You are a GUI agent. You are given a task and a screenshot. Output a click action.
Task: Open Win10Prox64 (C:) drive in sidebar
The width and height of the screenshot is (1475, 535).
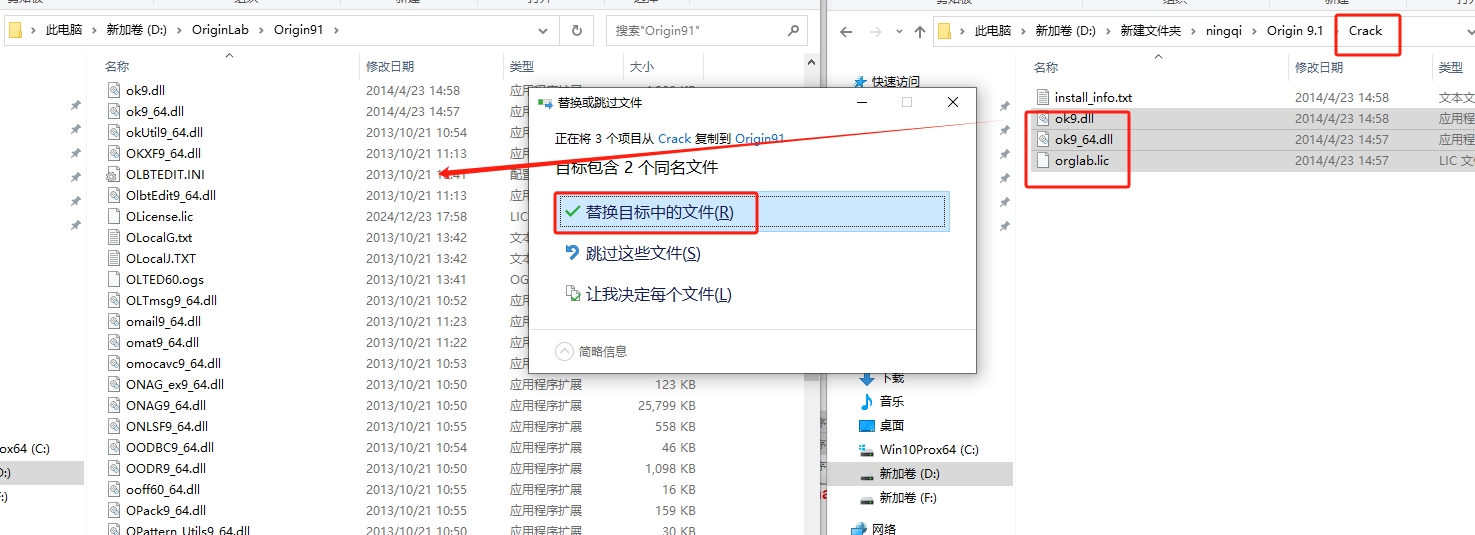[929, 449]
